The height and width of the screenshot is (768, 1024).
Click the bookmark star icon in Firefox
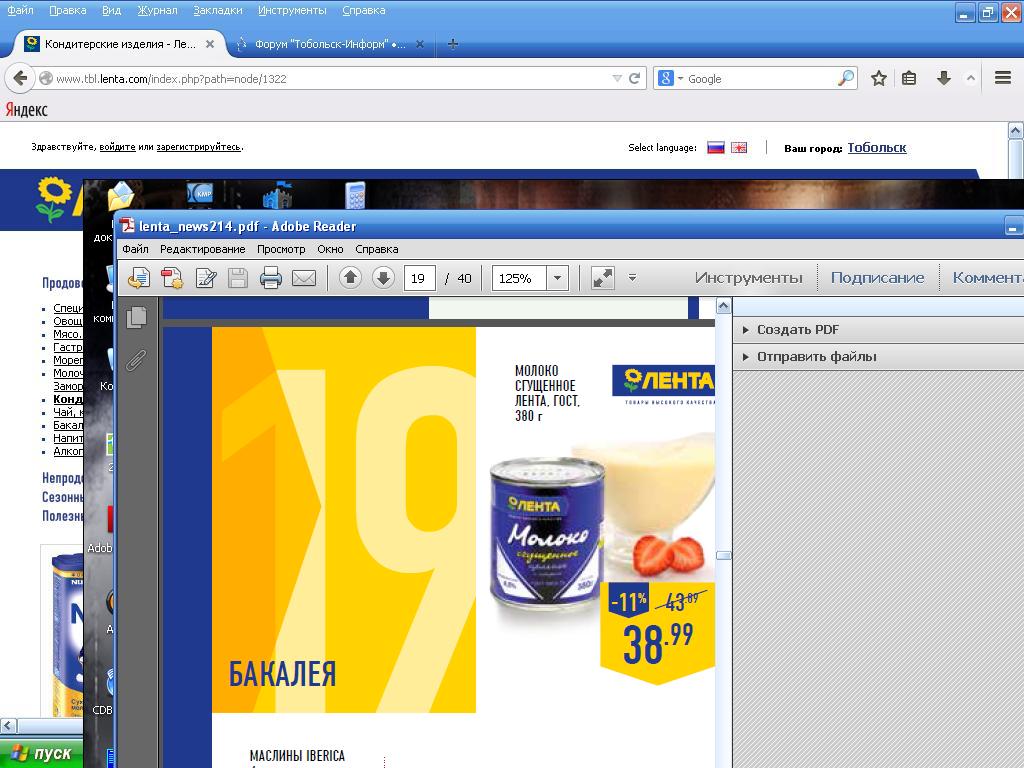[x=879, y=78]
